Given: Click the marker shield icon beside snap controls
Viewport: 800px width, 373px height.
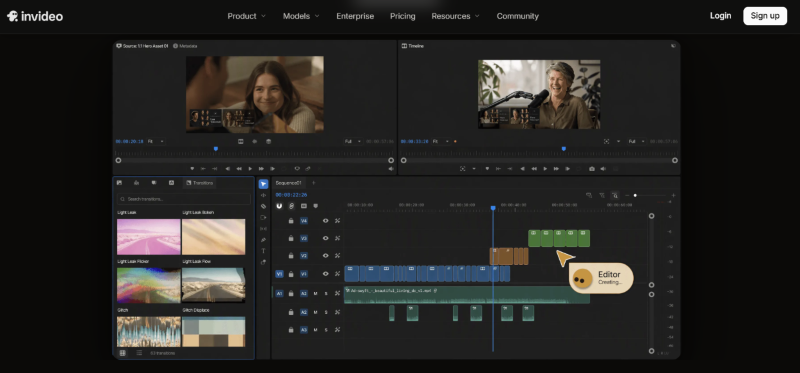Looking at the screenshot, I should [x=315, y=206].
